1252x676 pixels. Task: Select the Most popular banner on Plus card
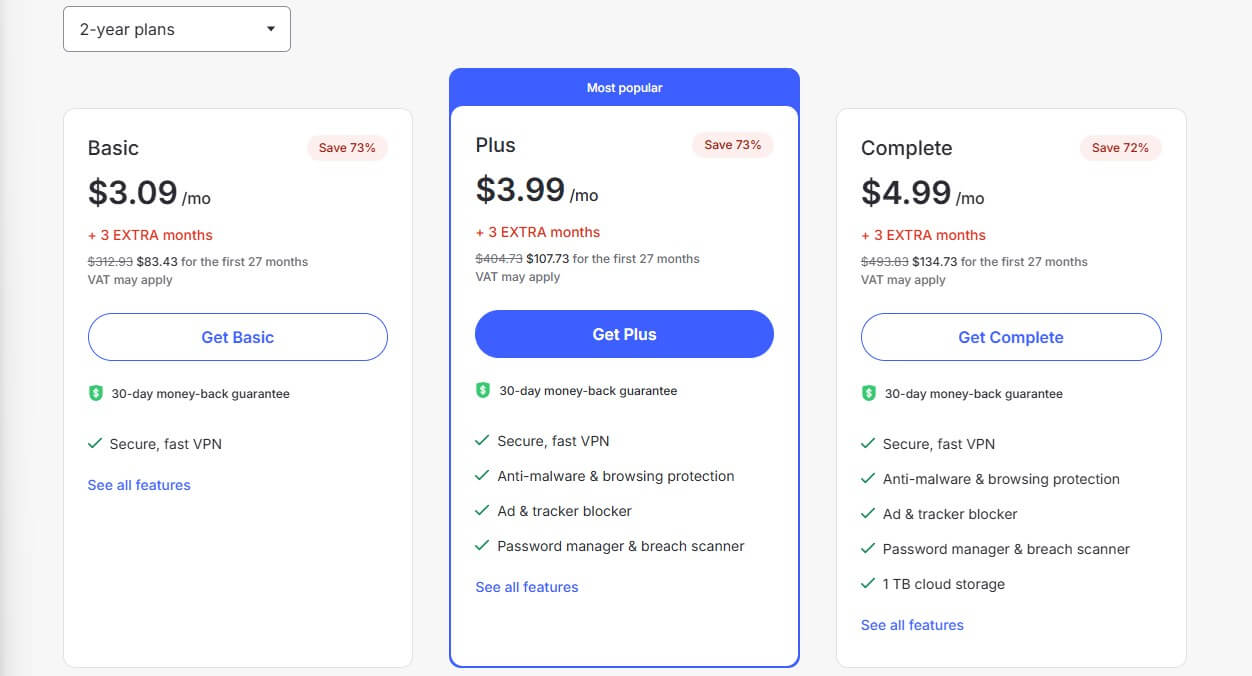pos(624,87)
